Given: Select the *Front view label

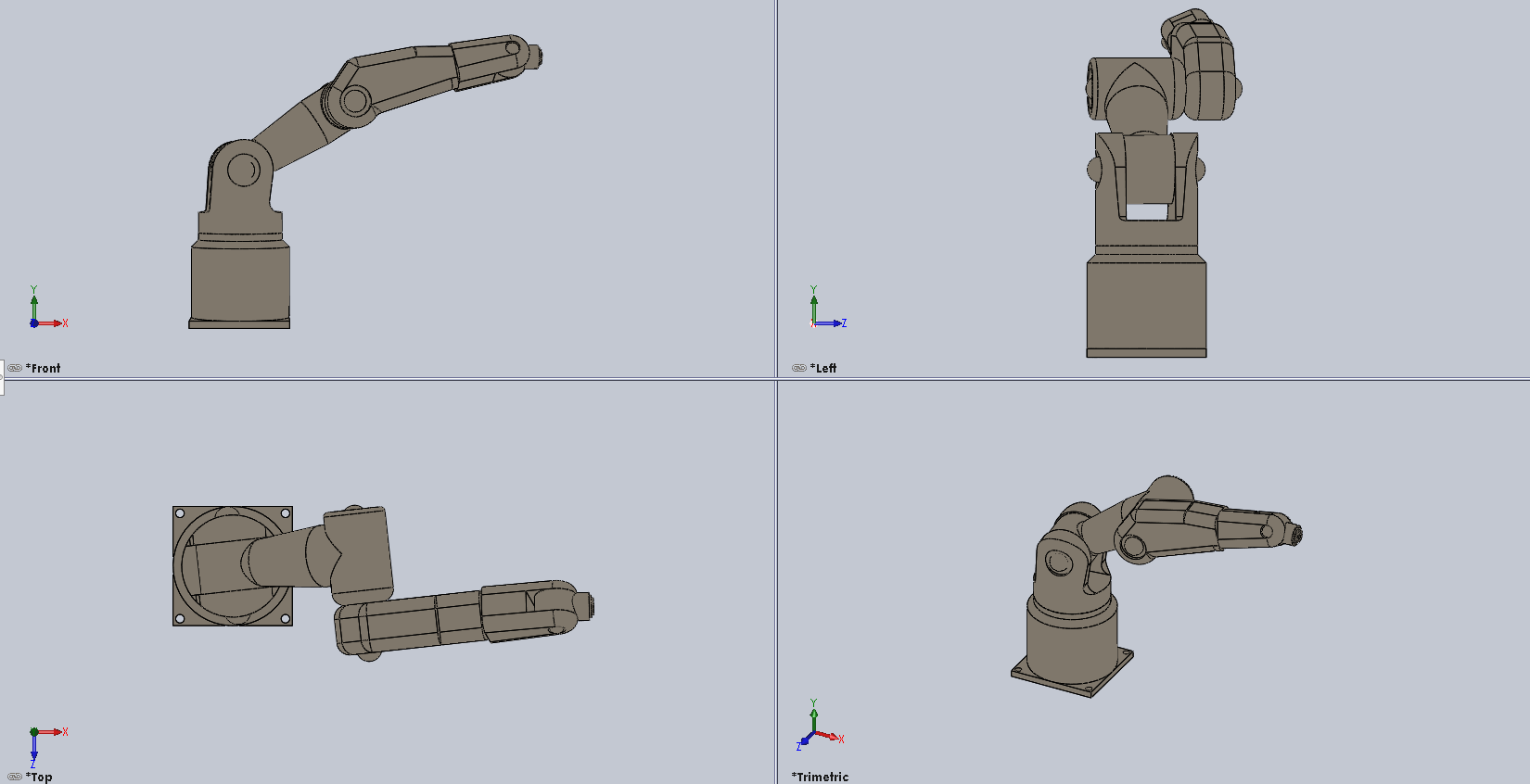Looking at the screenshot, I should [44, 368].
